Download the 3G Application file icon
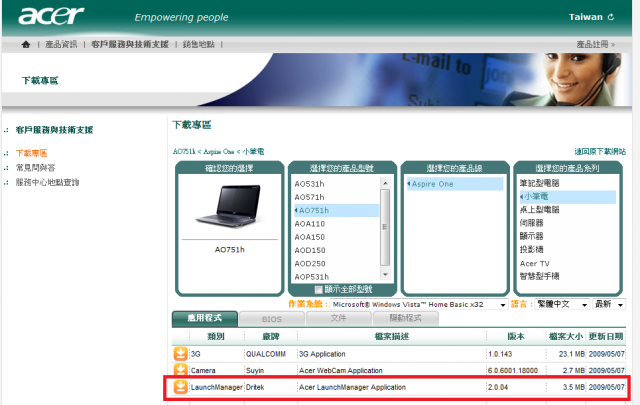Image resolution: width=640 pixels, height=405 pixels. point(180,354)
